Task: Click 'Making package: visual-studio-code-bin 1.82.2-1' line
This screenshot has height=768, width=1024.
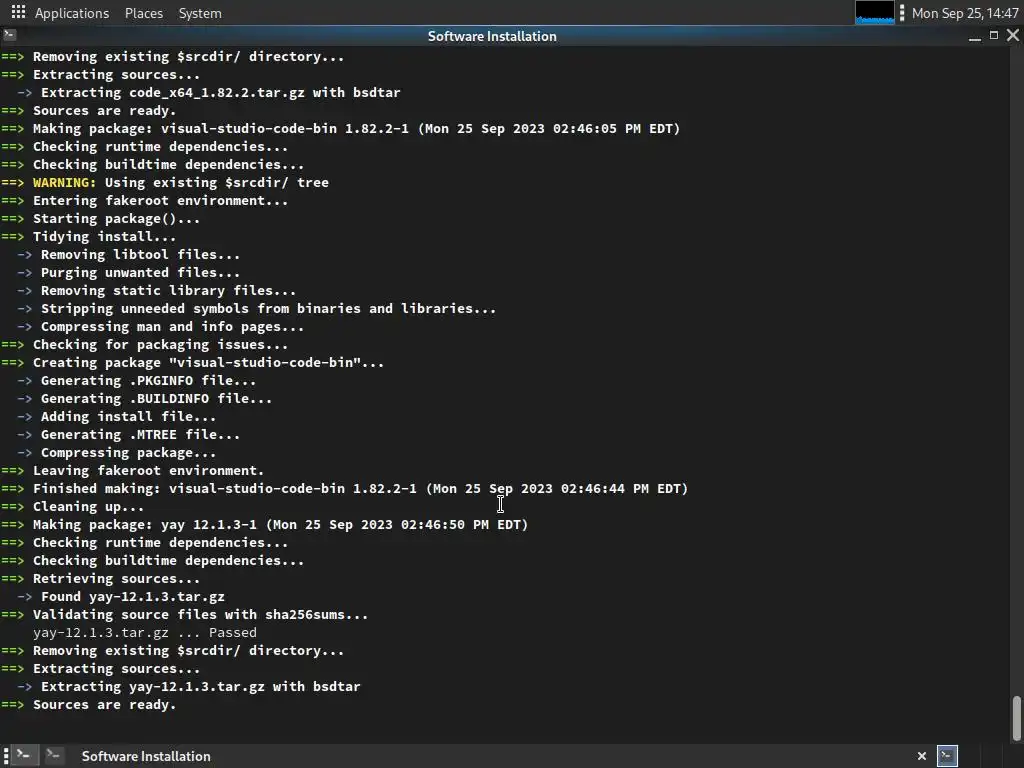Action: (x=221, y=129)
